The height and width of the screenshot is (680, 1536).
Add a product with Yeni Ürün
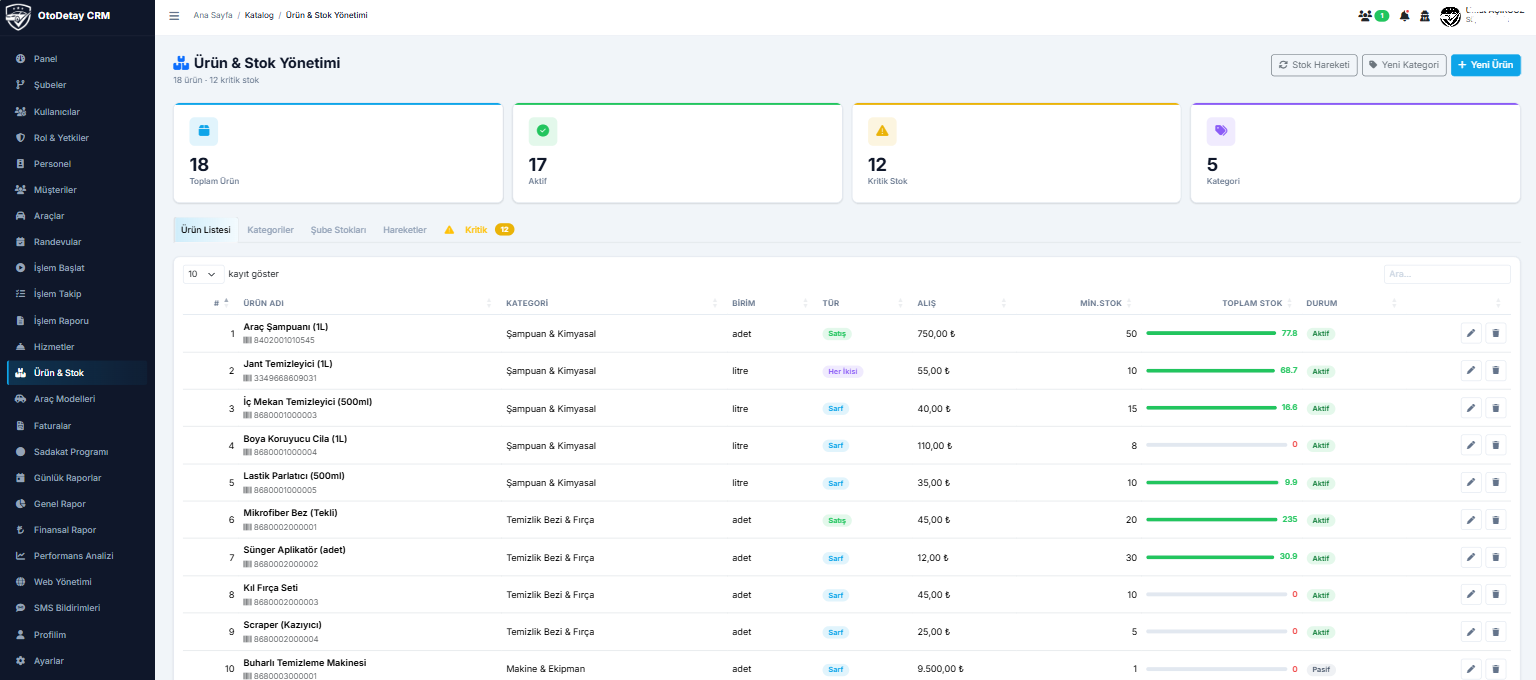tap(1486, 65)
